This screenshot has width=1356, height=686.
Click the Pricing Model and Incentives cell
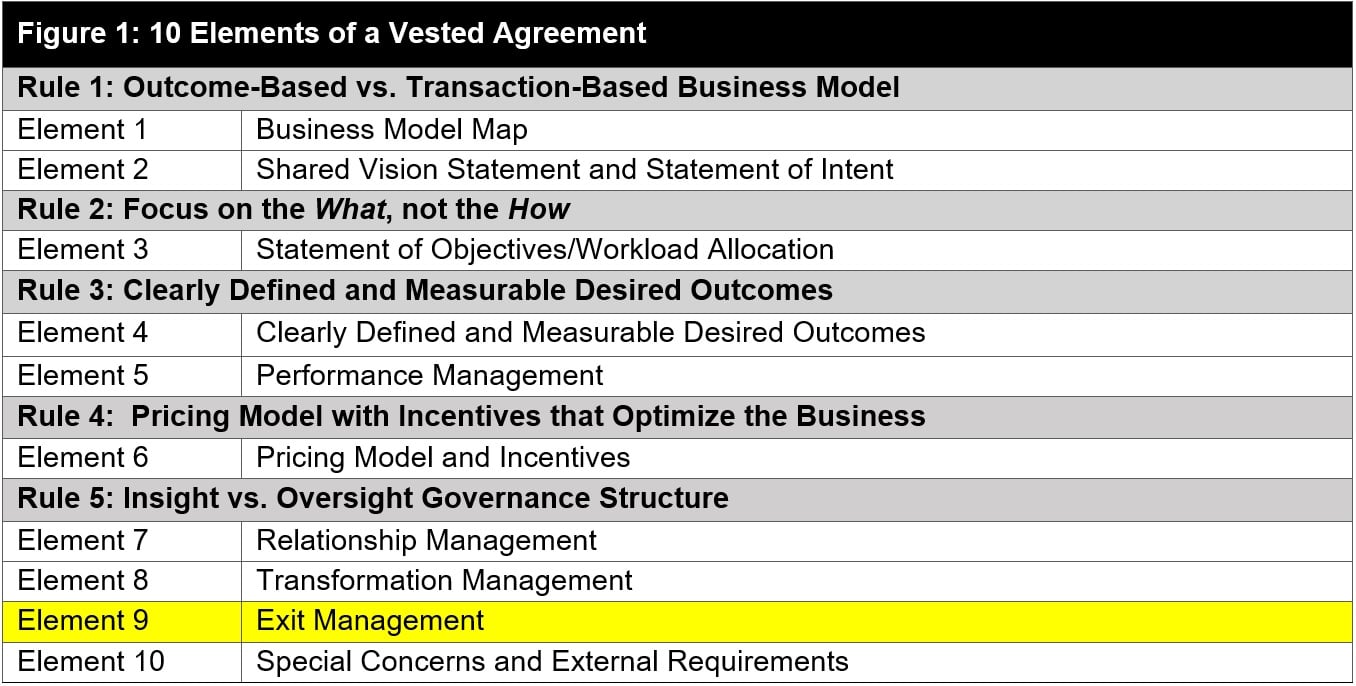pos(797,458)
